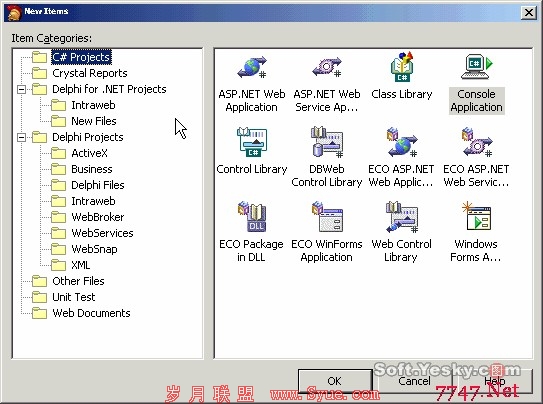Close the New Items dialog
The height and width of the screenshot is (404, 543).
[x=529, y=13]
